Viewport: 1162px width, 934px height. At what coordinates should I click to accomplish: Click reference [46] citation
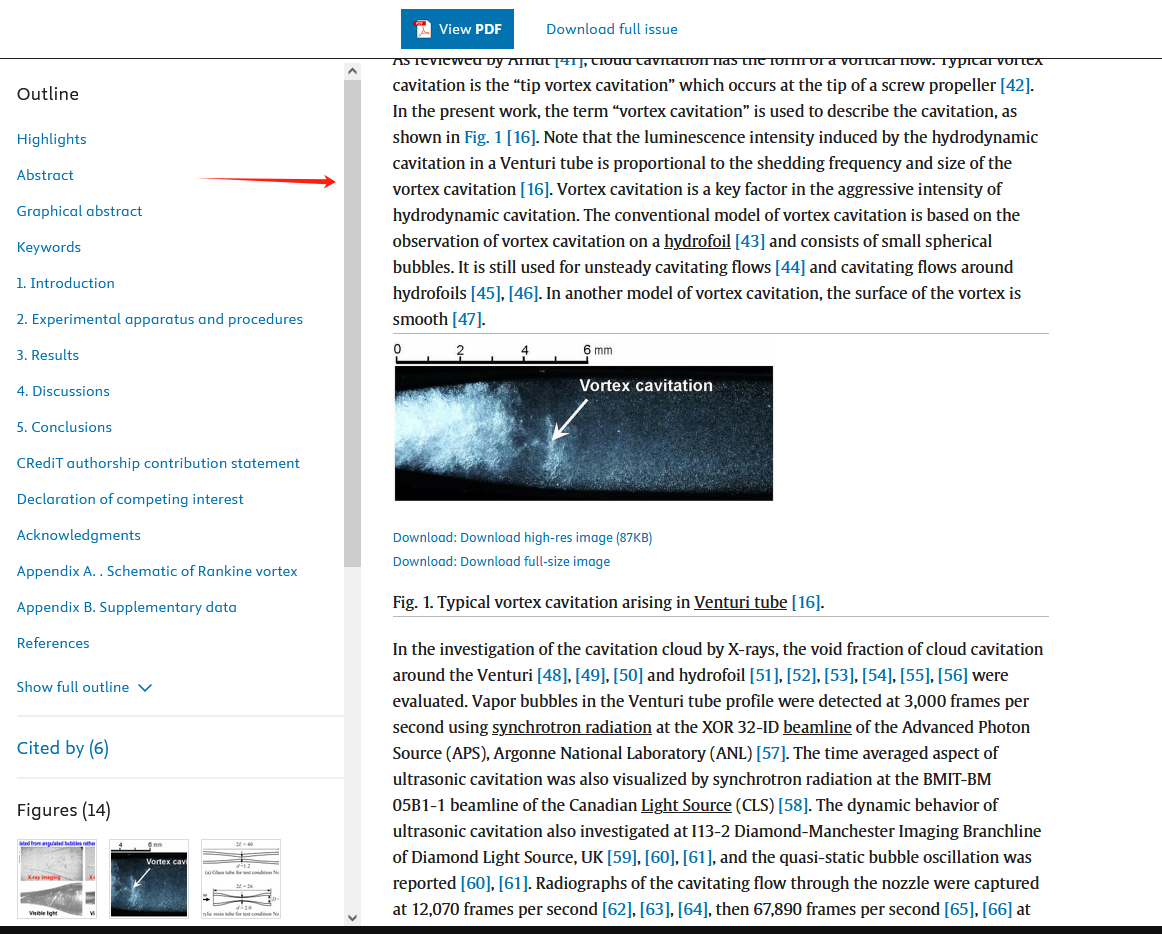pos(523,293)
